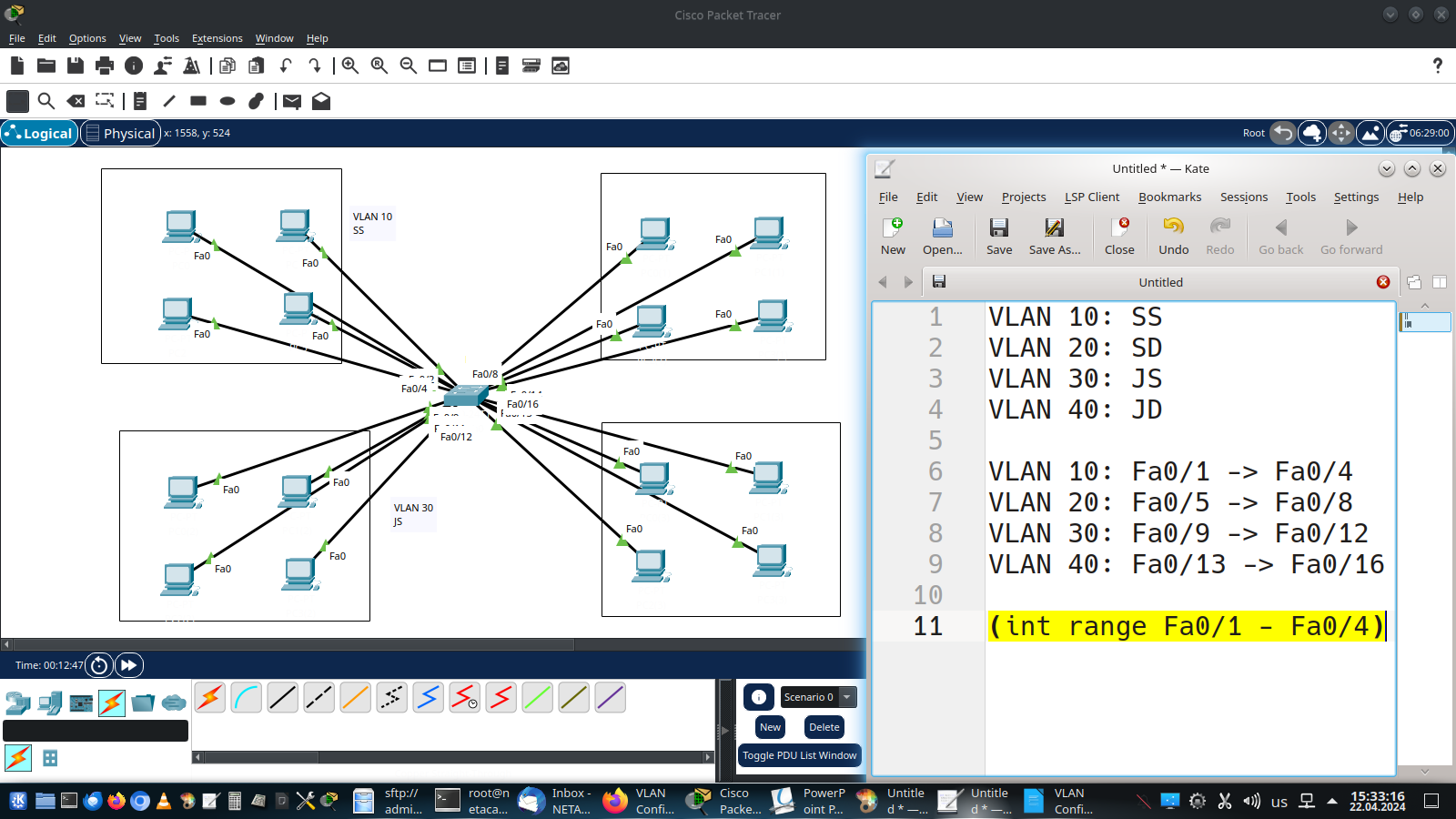Undo with the curved arrow in Packet Tracer toolbar
The width and height of the screenshot is (1456, 819).
click(286, 66)
